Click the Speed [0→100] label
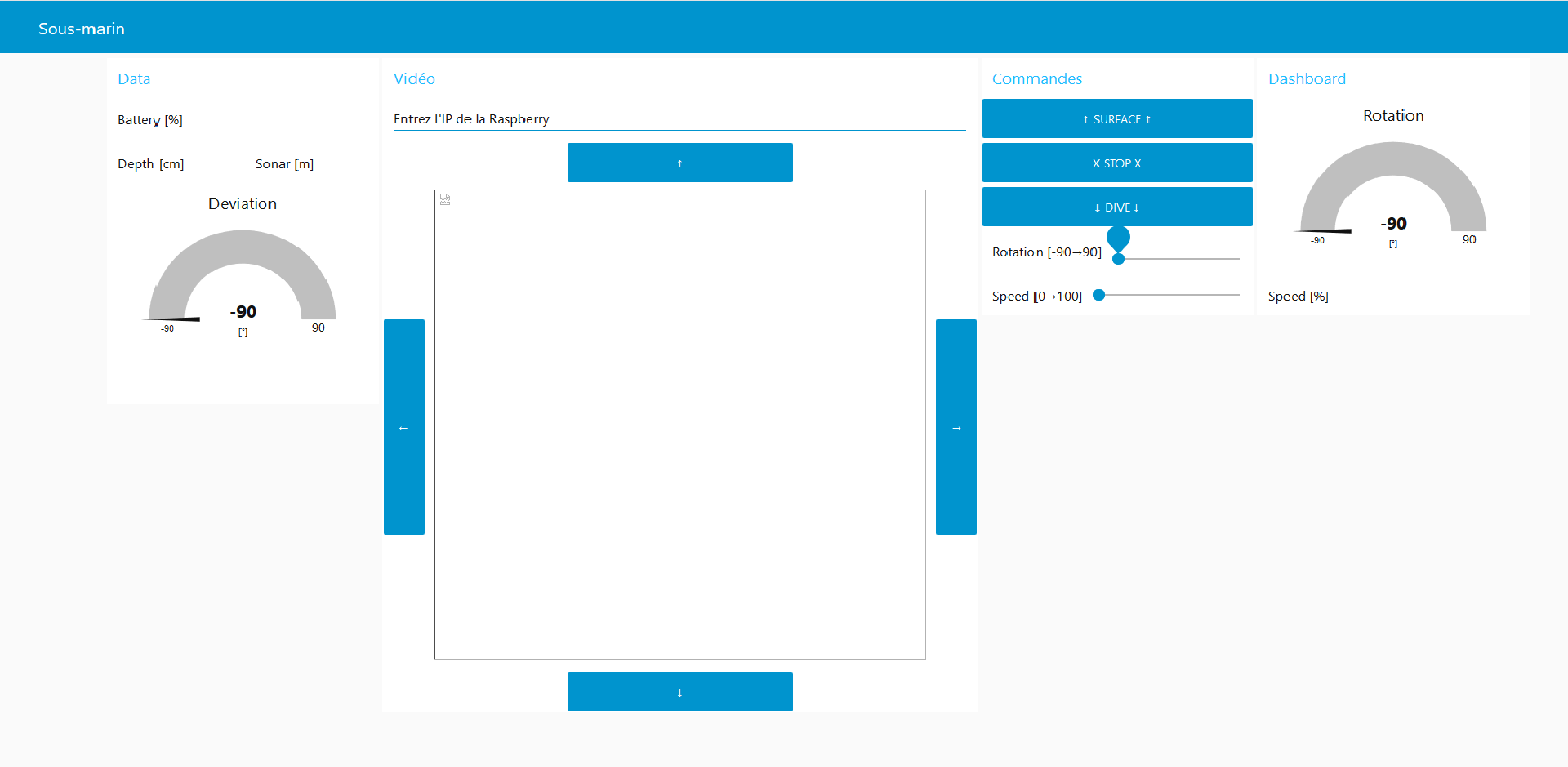1568x767 pixels. coord(1037,296)
